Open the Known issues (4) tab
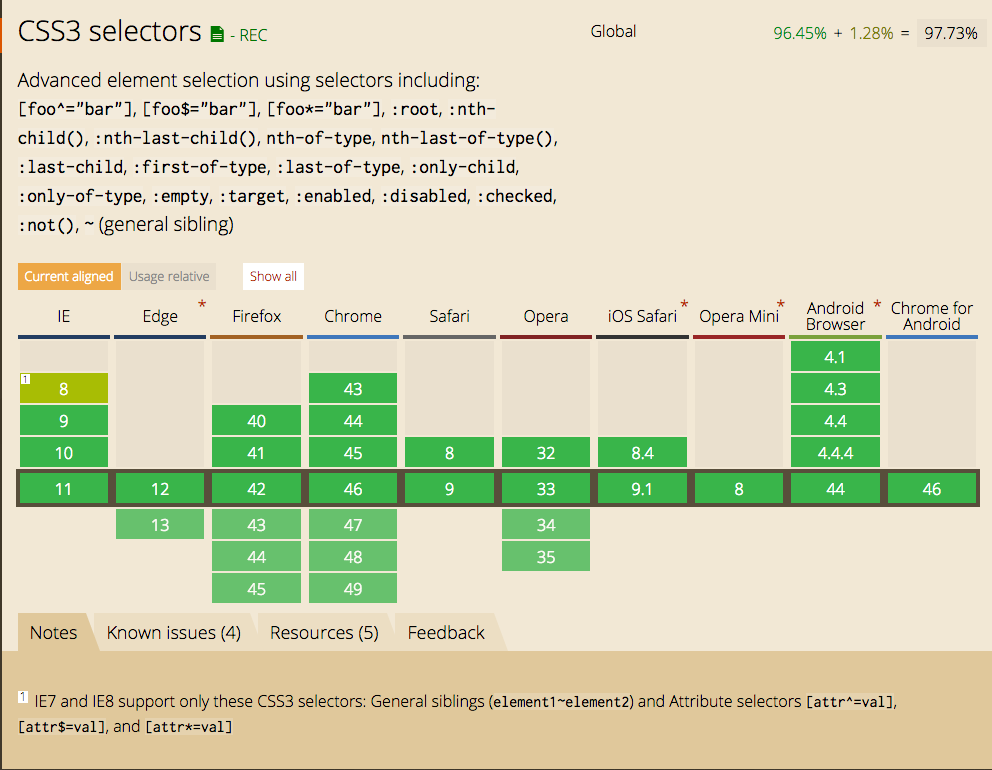Image resolution: width=992 pixels, height=770 pixels. click(x=173, y=632)
